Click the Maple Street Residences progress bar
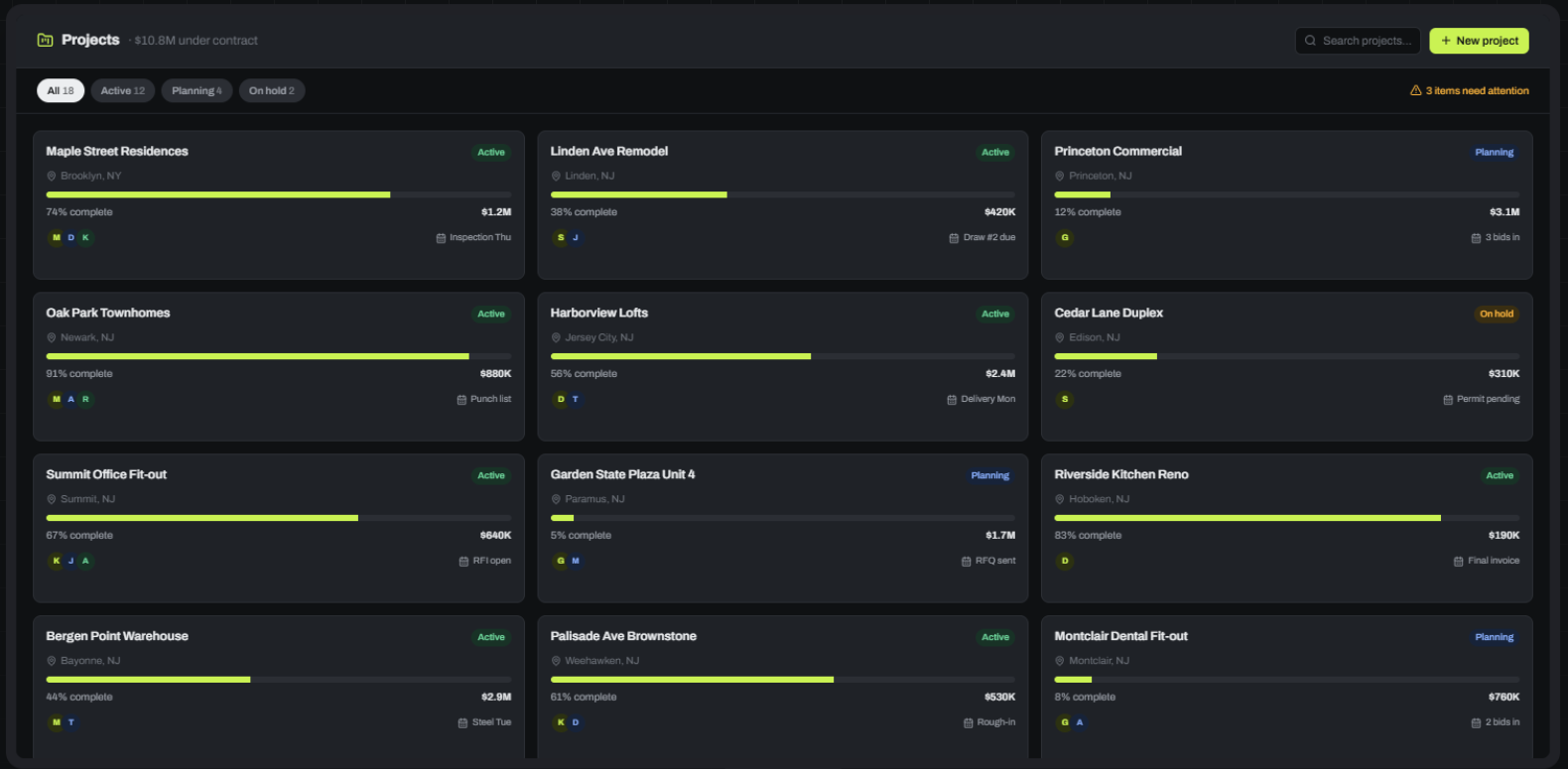 coord(279,194)
